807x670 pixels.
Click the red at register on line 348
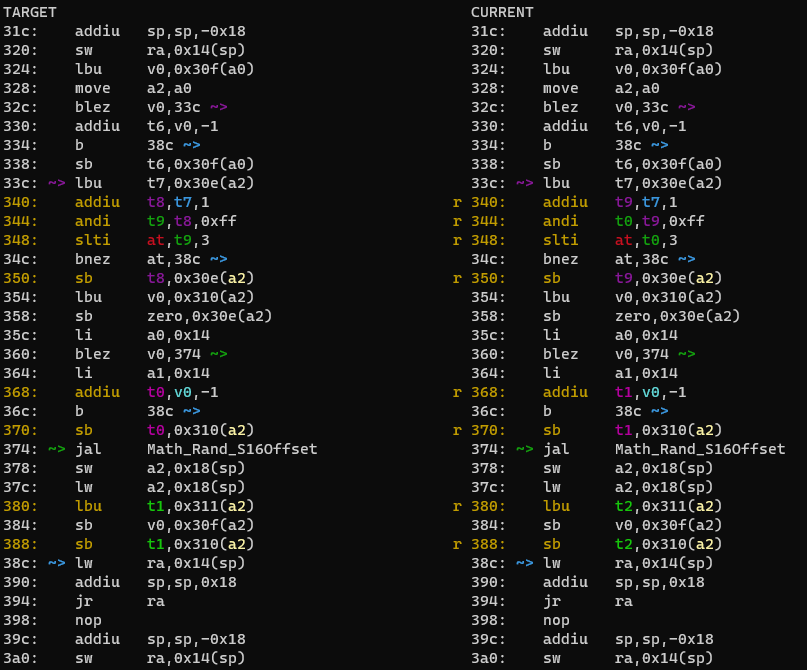tap(153, 240)
